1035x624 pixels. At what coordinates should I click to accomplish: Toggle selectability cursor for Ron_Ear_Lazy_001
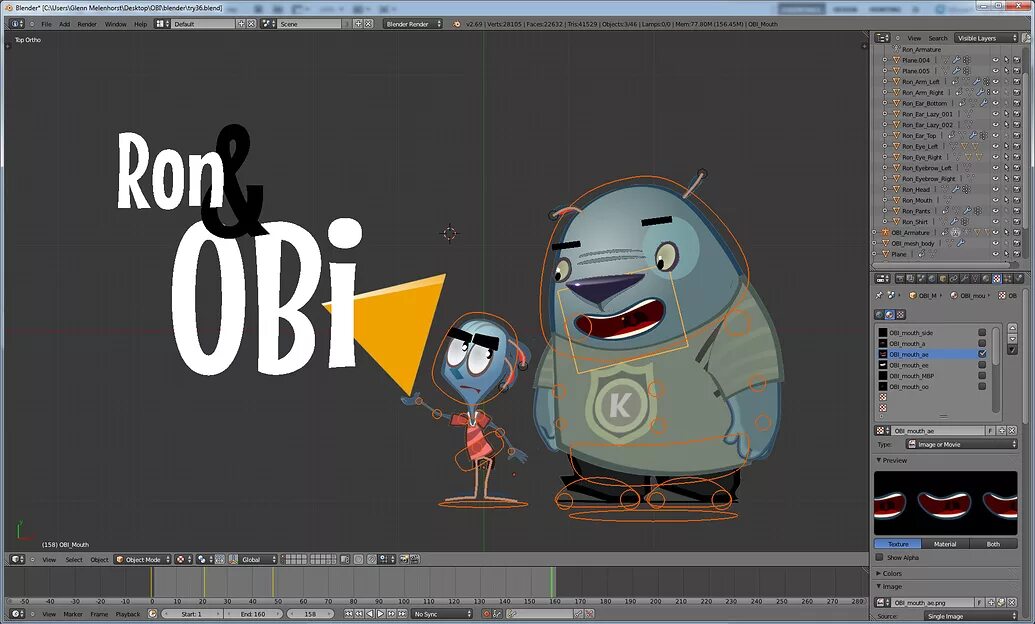tap(1007, 114)
